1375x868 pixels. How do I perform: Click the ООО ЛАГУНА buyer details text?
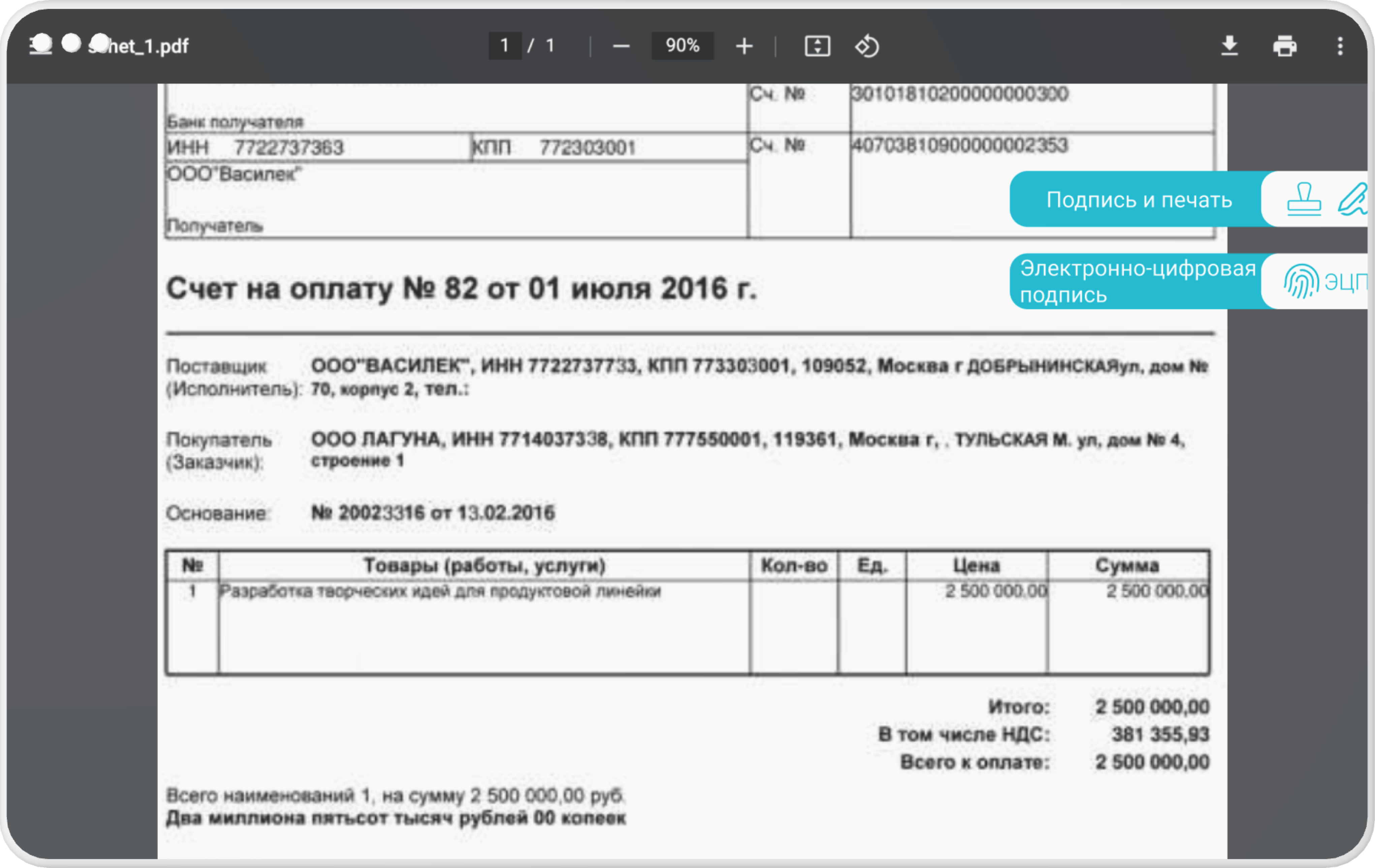(748, 449)
